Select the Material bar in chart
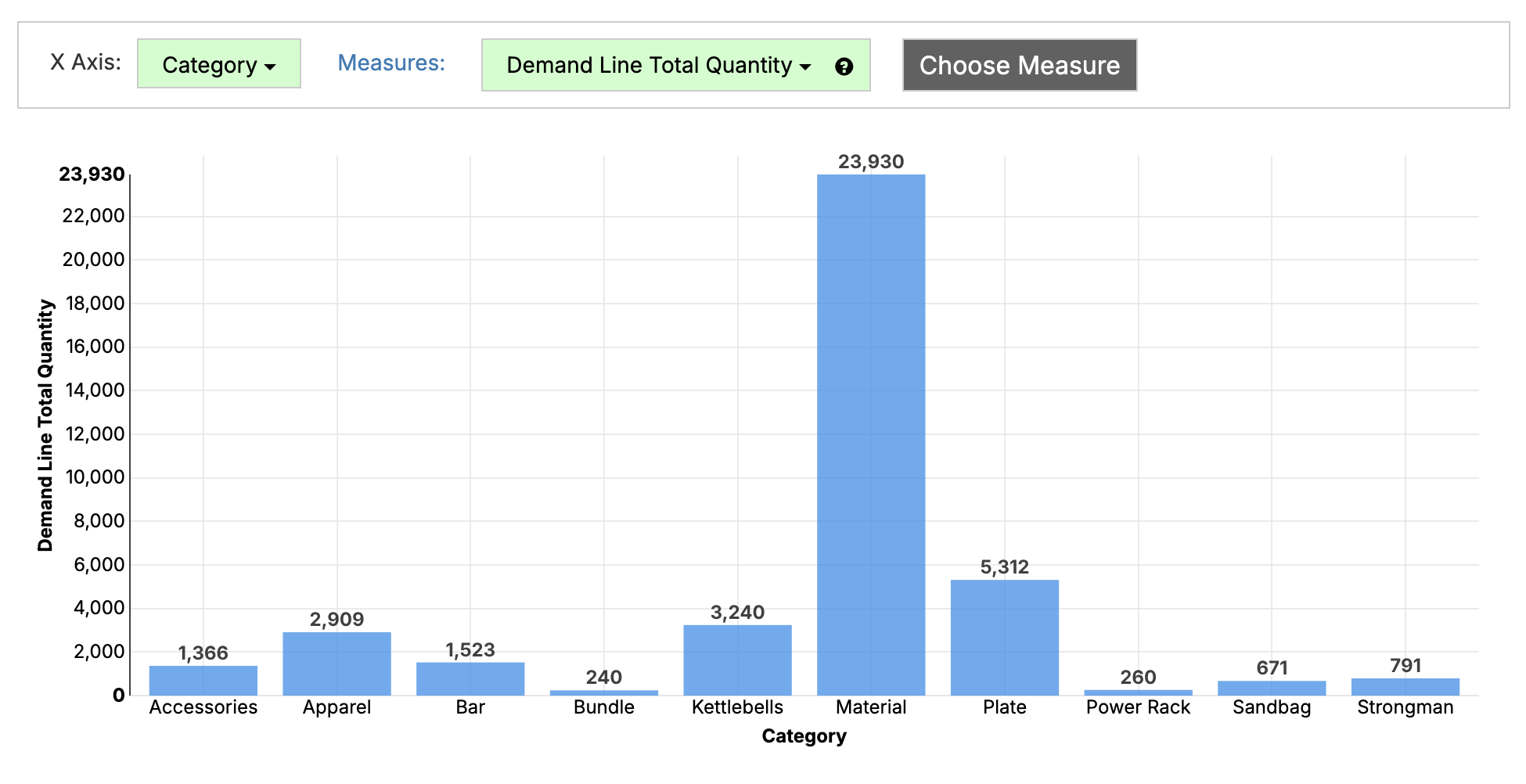1526x784 pixels. (x=870, y=434)
